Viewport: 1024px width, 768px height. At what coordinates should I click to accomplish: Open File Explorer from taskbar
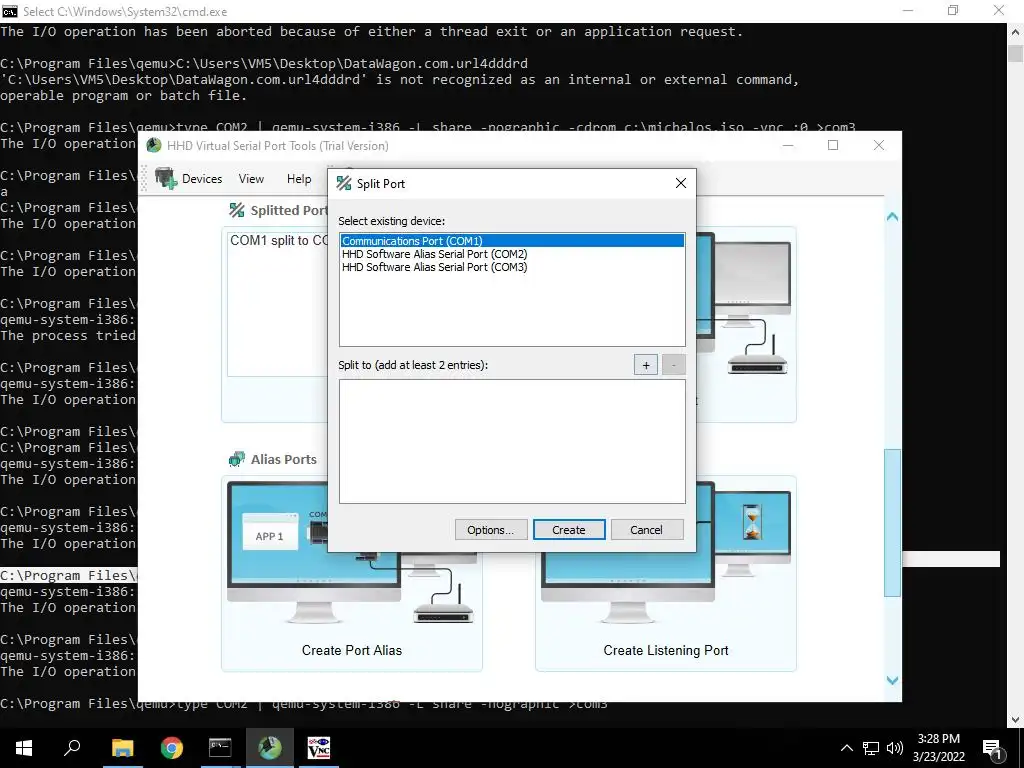[122, 748]
